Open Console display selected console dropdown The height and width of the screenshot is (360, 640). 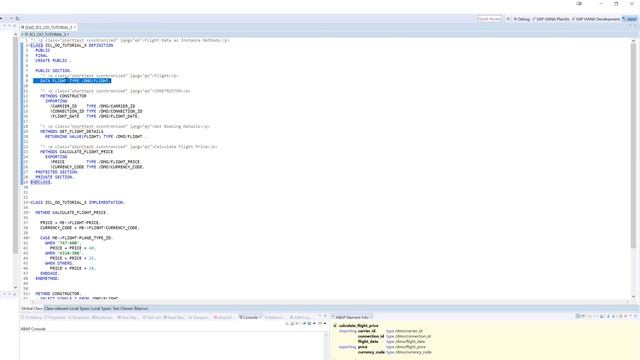click(x=314, y=324)
